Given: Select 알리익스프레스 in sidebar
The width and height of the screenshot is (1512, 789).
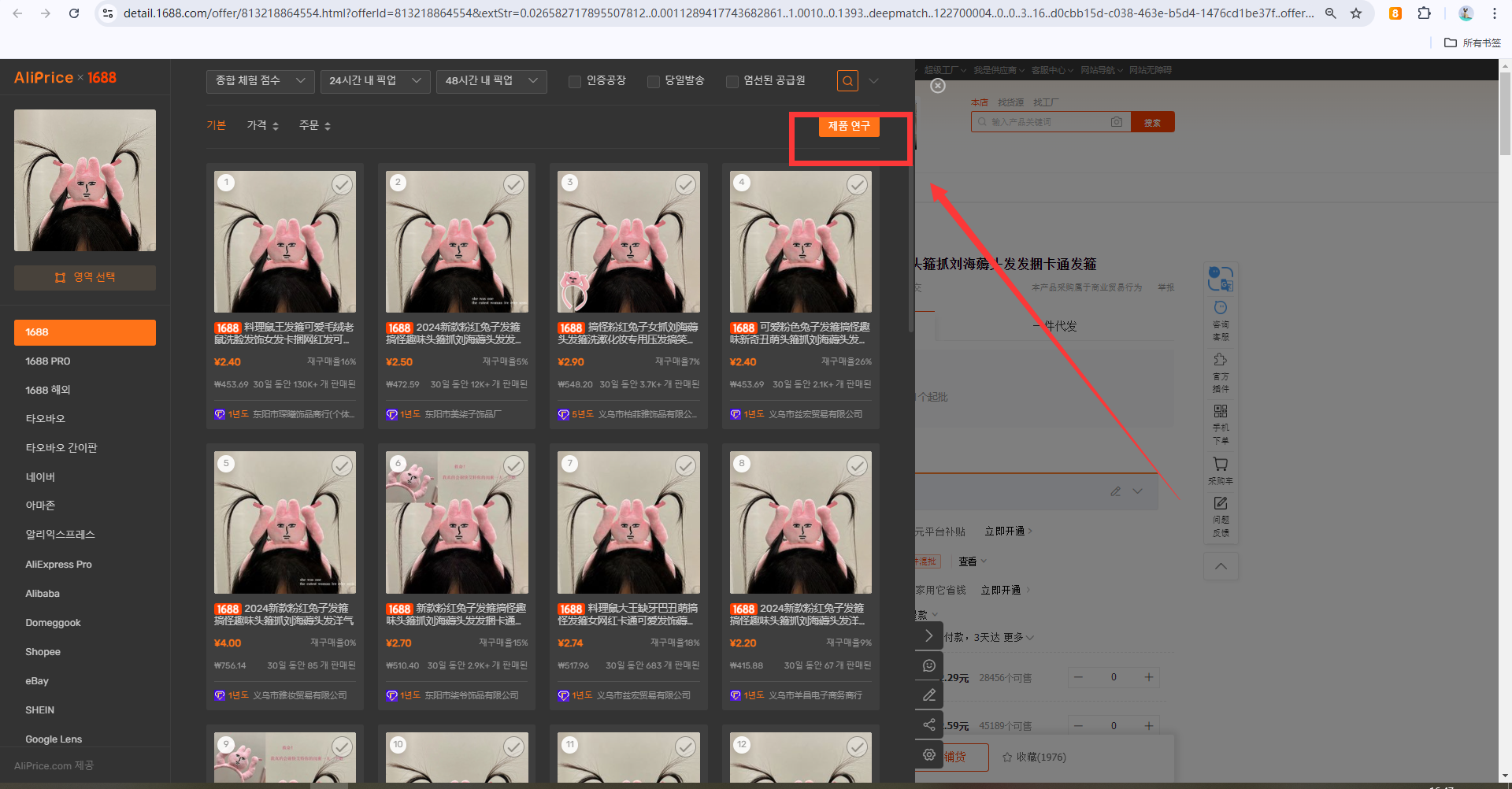Looking at the screenshot, I should tap(60, 535).
